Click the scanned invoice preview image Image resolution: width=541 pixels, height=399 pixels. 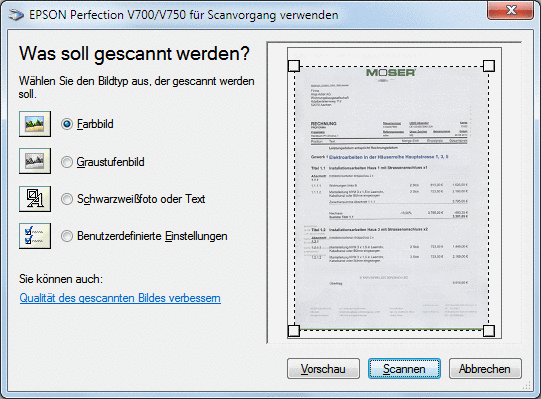click(392, 198)
